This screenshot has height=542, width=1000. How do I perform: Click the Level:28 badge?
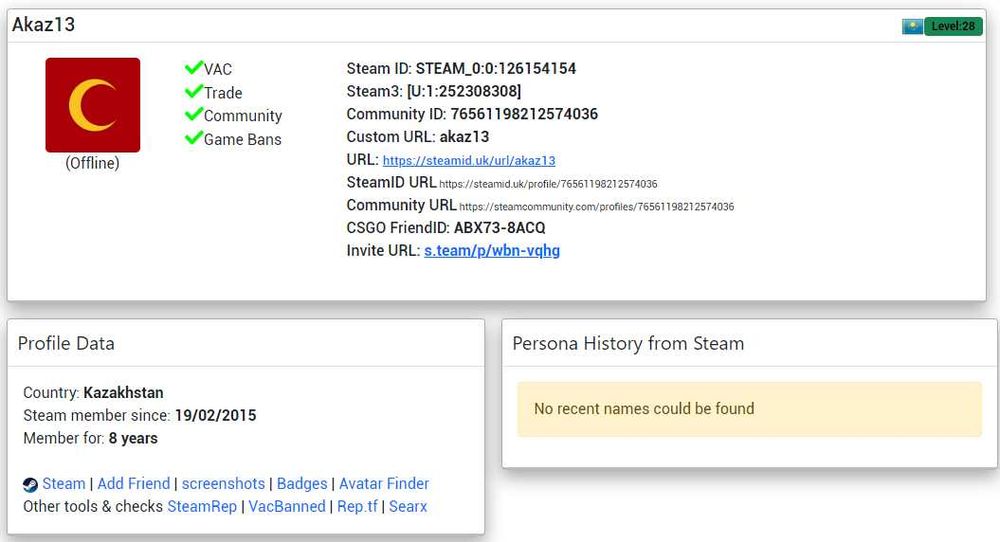[x=953, y=26]
